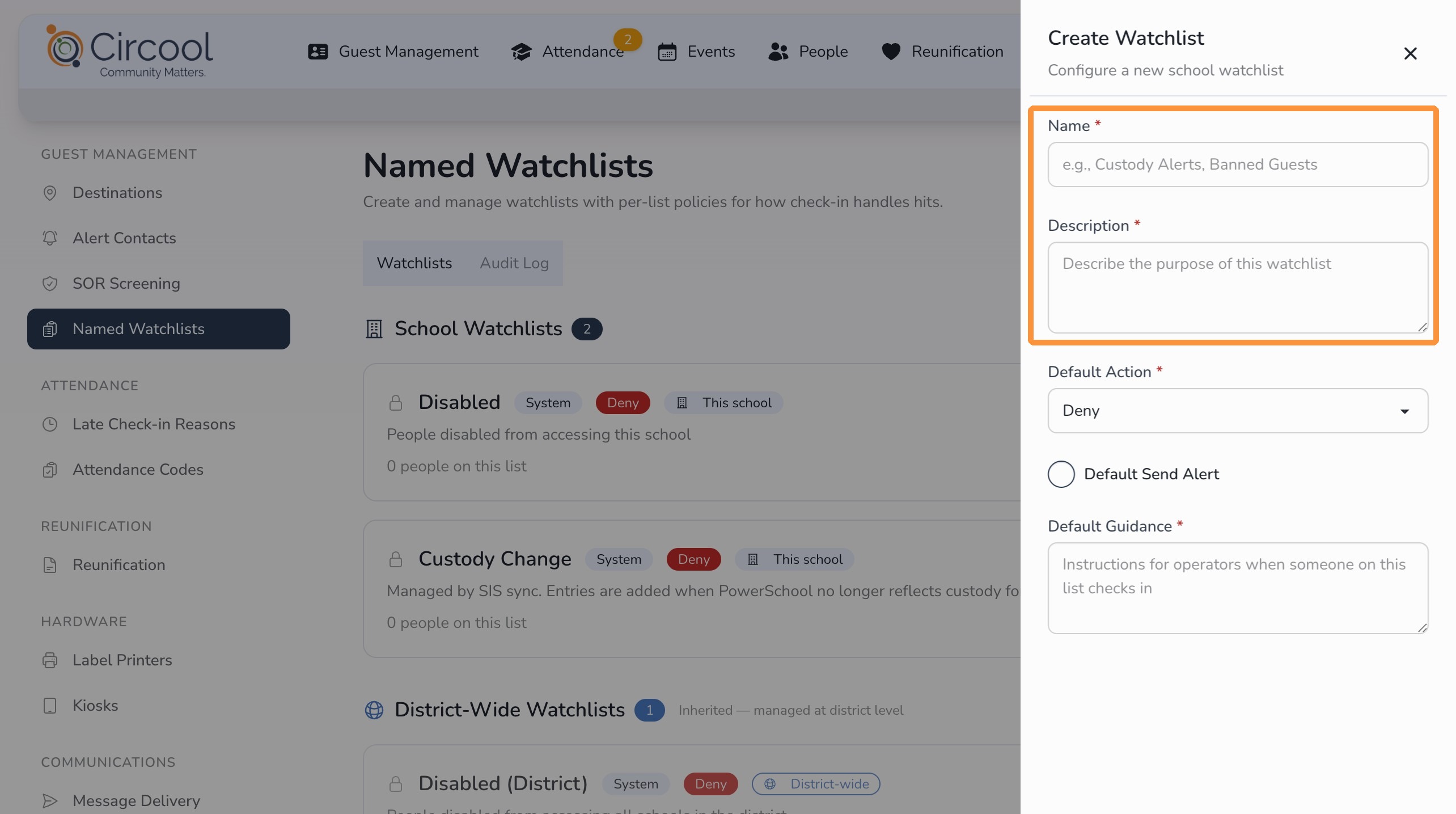Open Attendance in top navigation

click(568, 52)
